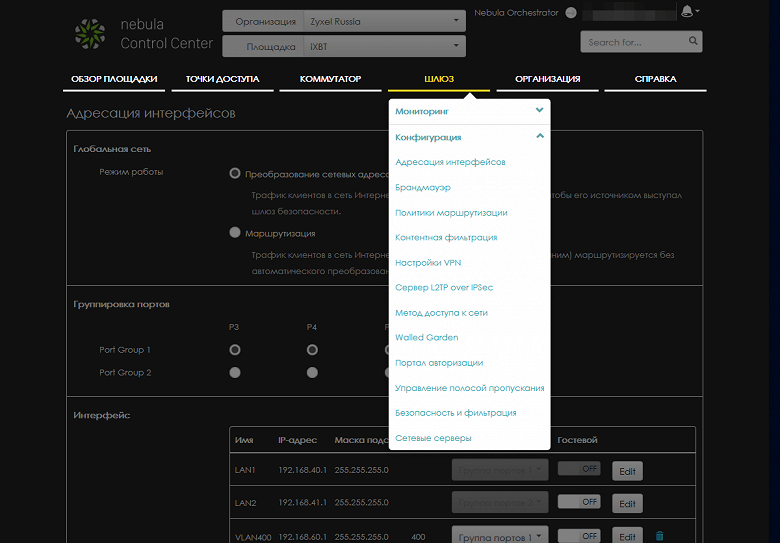Toggle the guest switch for LAN1

[x=579, y=468]
